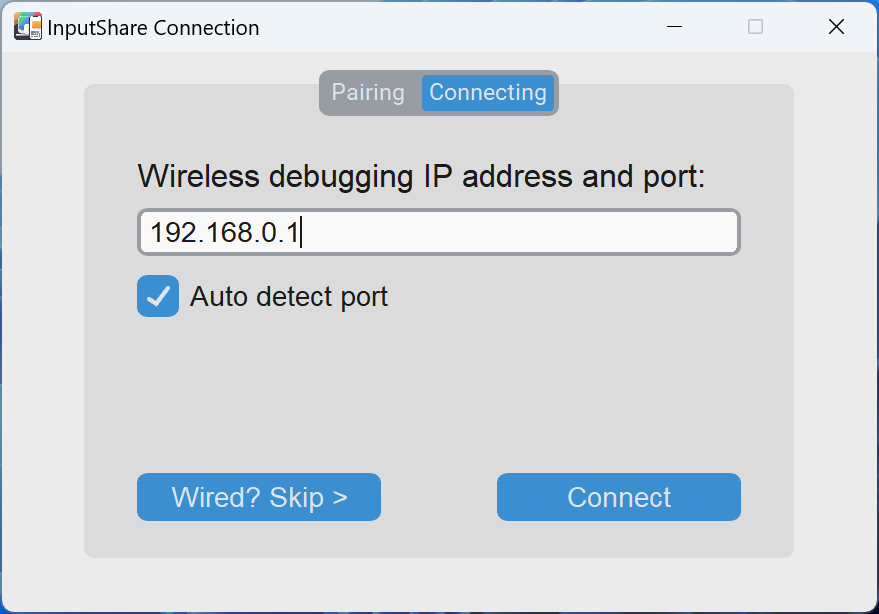
Task: Click the ">" arrow on Wired? Skip
Action: (x=339, y=497)
